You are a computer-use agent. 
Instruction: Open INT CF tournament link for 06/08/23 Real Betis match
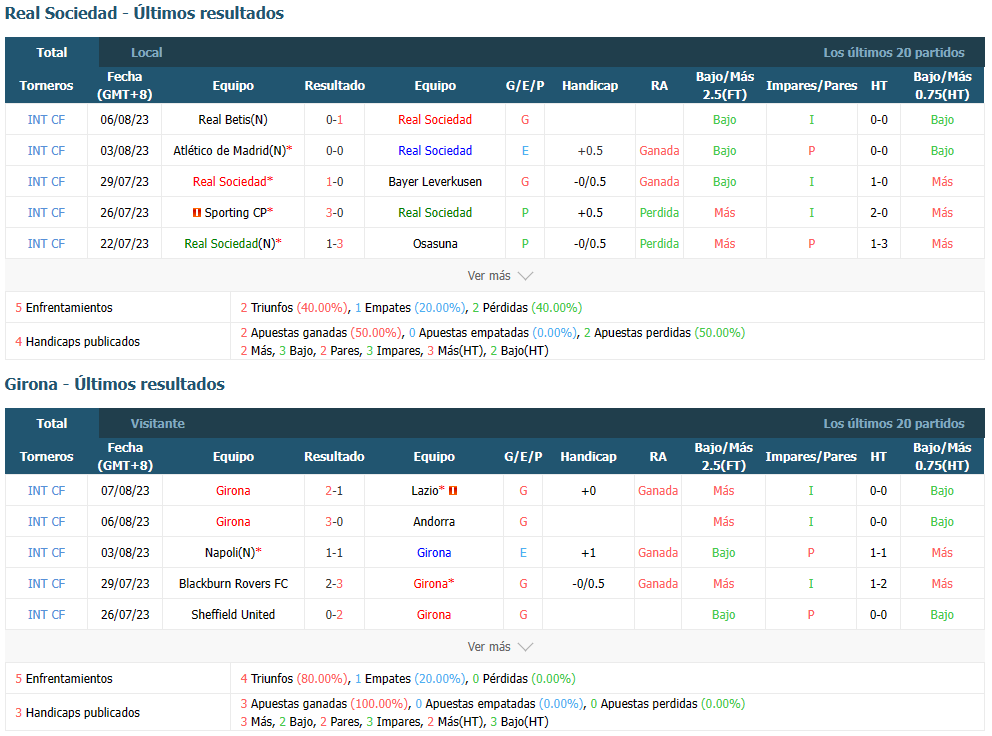(46, 120)
